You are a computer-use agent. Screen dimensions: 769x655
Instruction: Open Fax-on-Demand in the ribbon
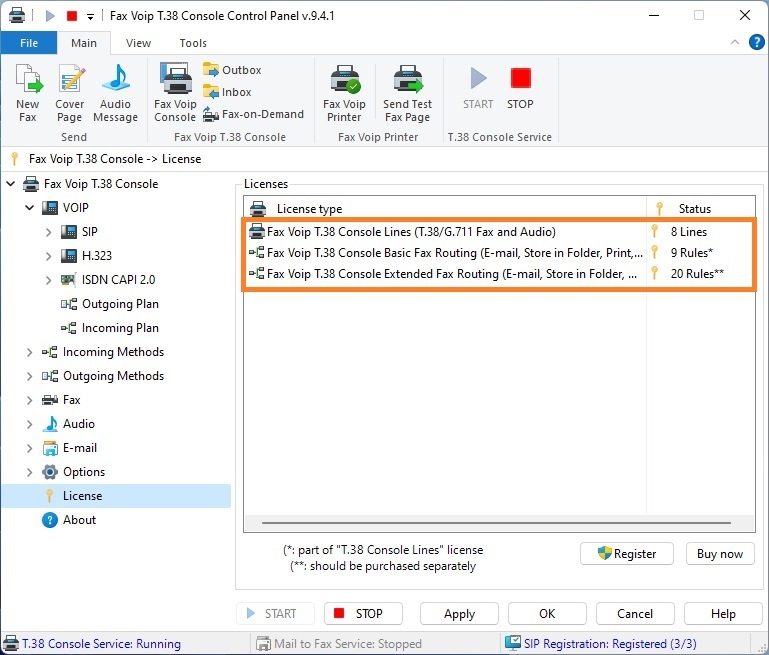(254, 114)
